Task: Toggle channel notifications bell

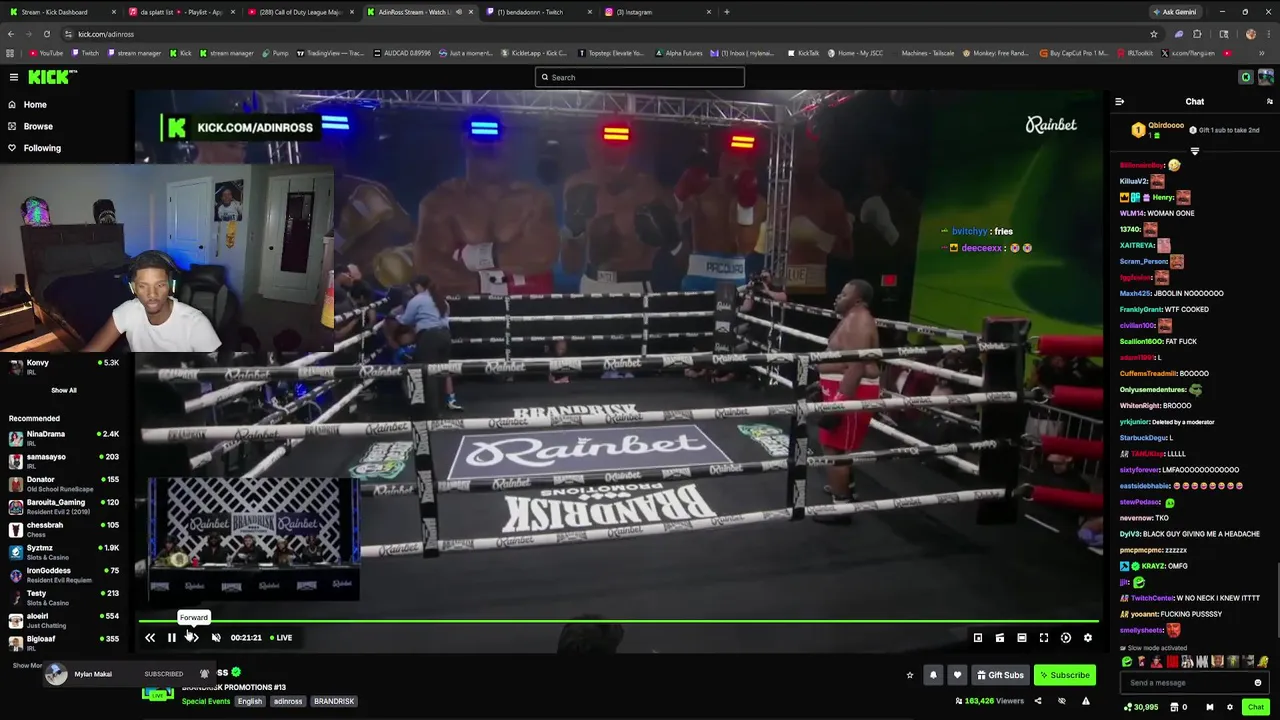Action: coord(933,675)
